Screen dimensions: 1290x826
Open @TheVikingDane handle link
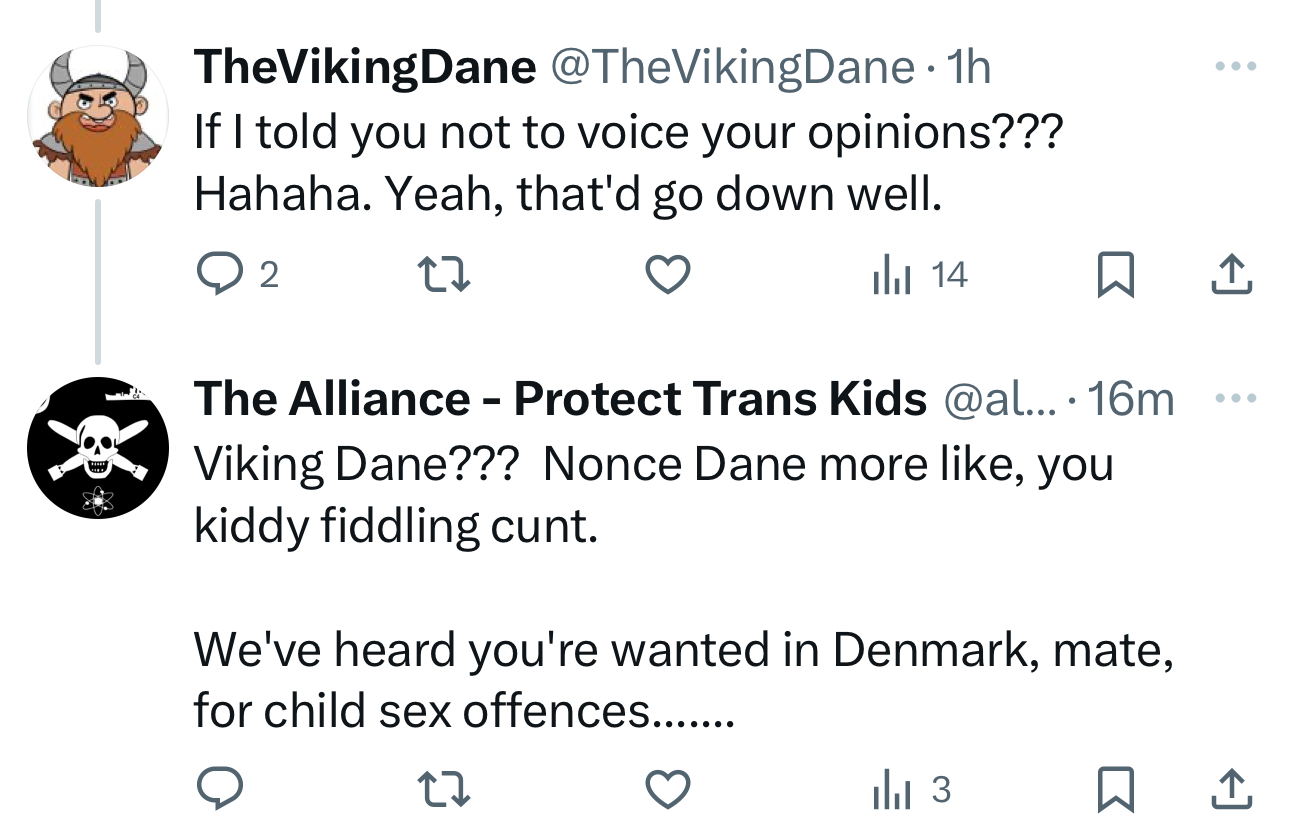tap(729, 68)
